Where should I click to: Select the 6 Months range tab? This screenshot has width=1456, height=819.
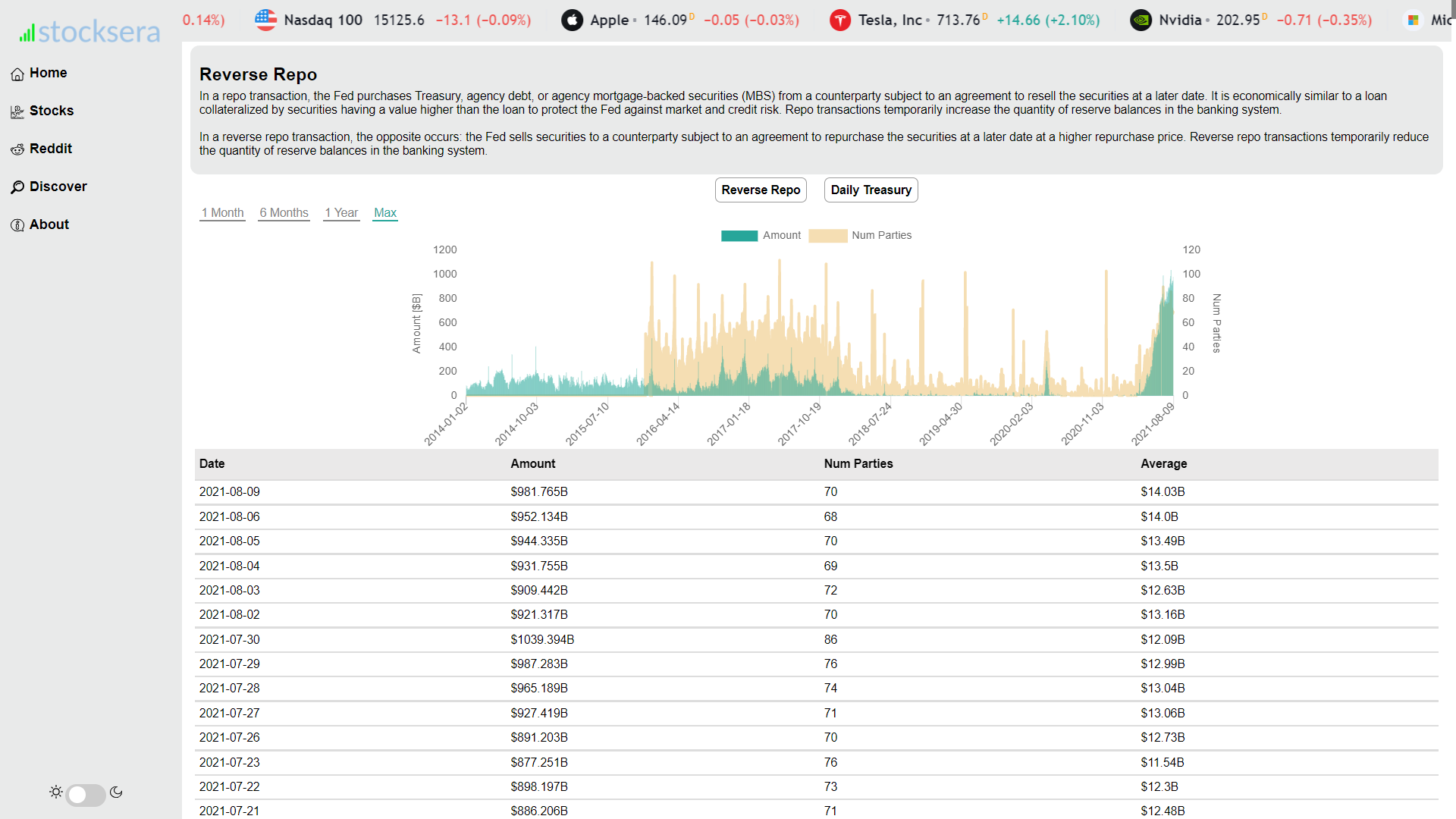(284, 213)
